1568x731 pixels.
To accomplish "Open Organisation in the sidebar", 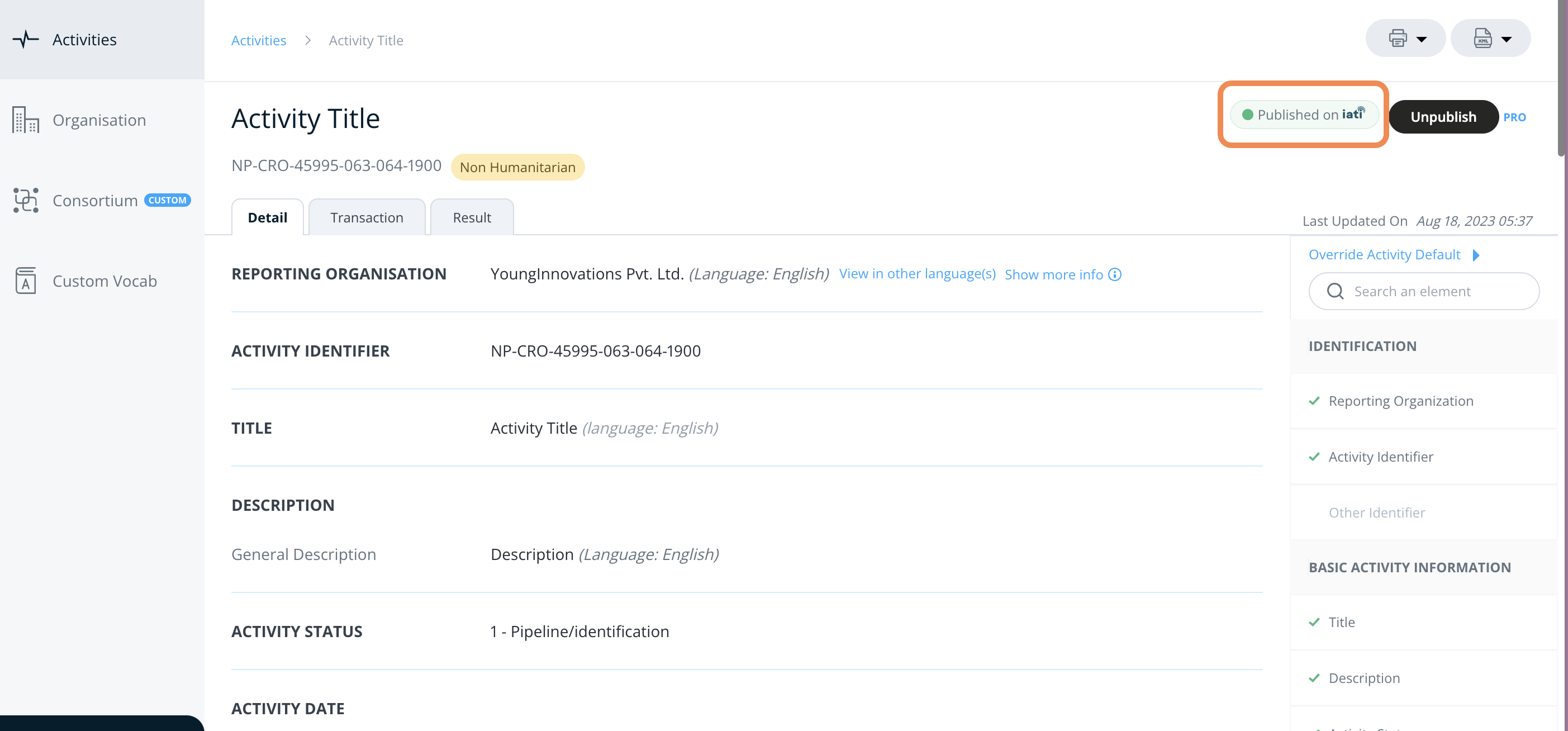I will click(102, 120).
